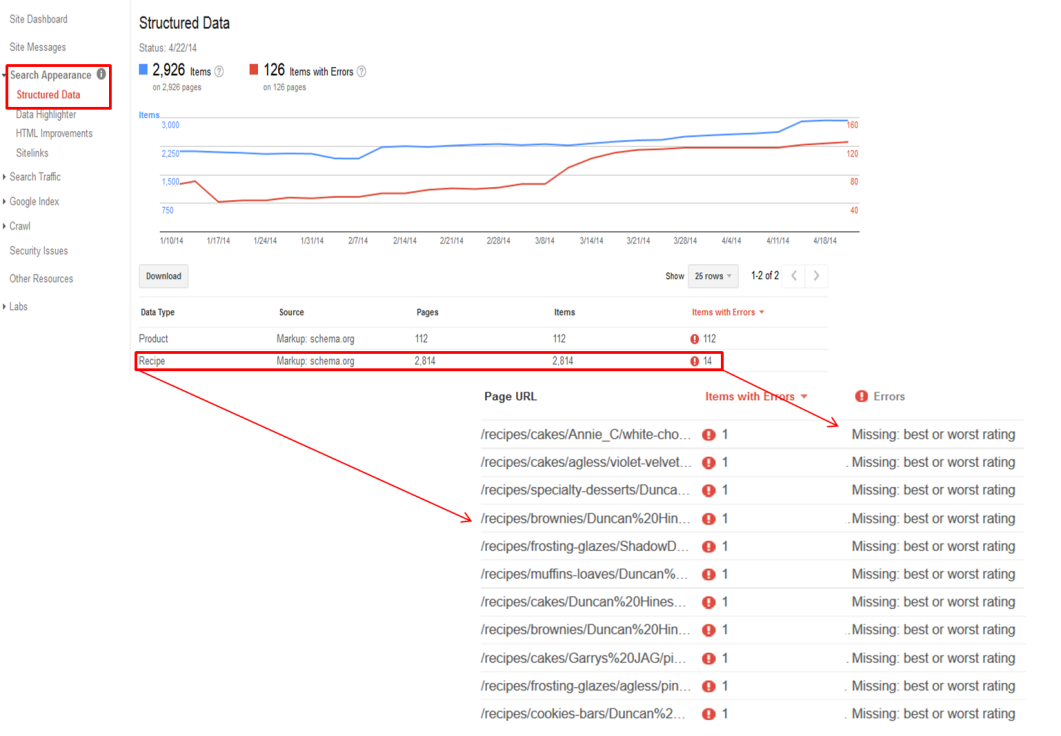Open the violet-velvet recipe page URL
Screen dimensions: 1061x736
(x=585, y=463)
